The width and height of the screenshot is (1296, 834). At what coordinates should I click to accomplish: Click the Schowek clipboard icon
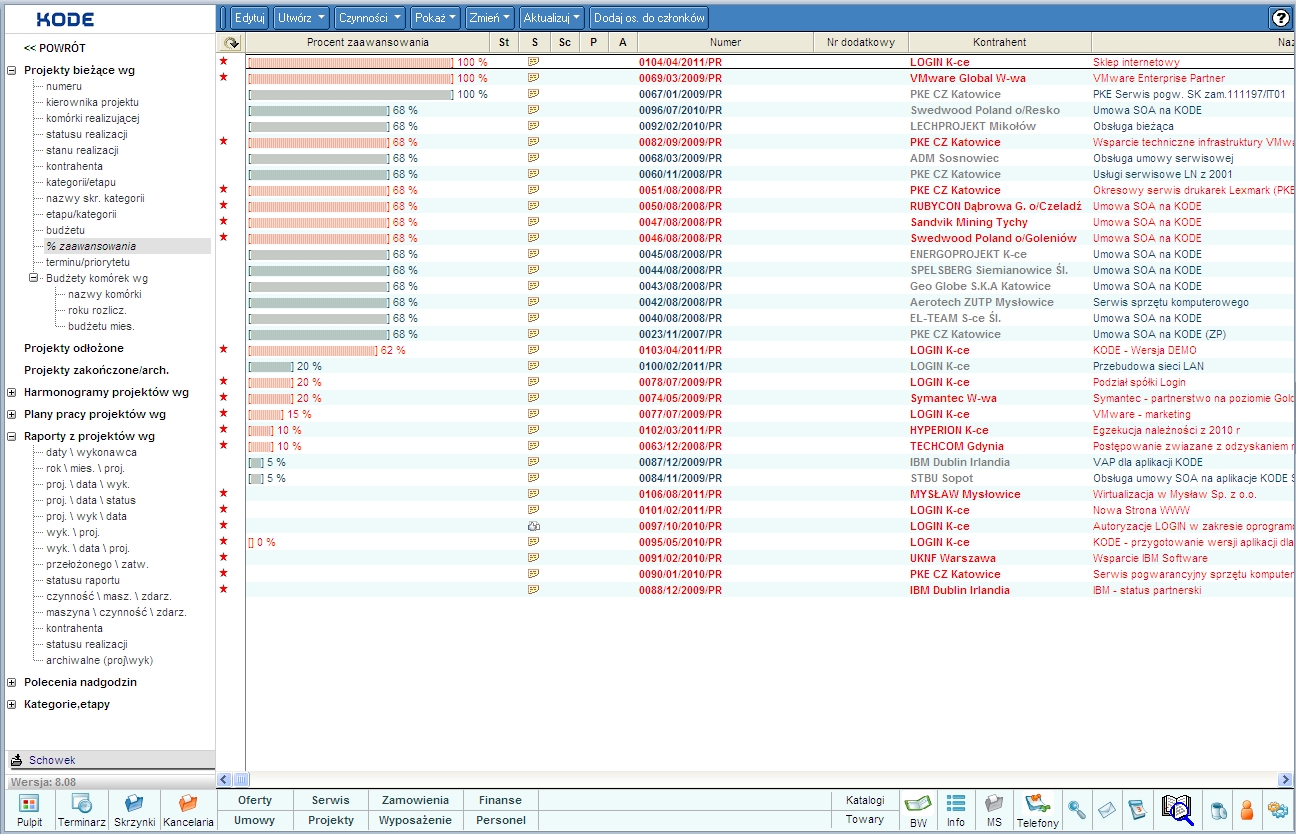[x=16, y=760]
